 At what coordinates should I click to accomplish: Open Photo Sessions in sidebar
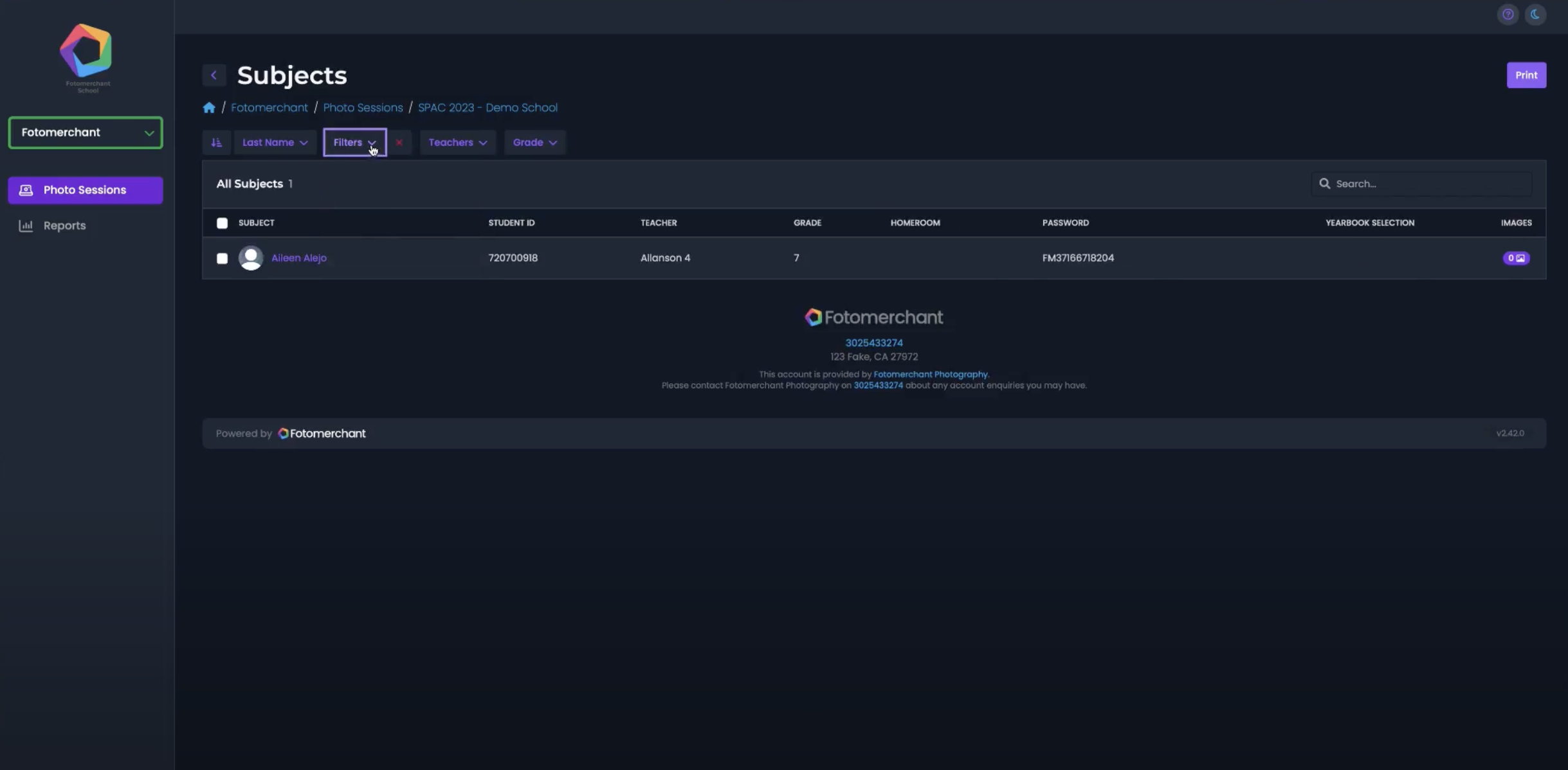coord(86,190)
